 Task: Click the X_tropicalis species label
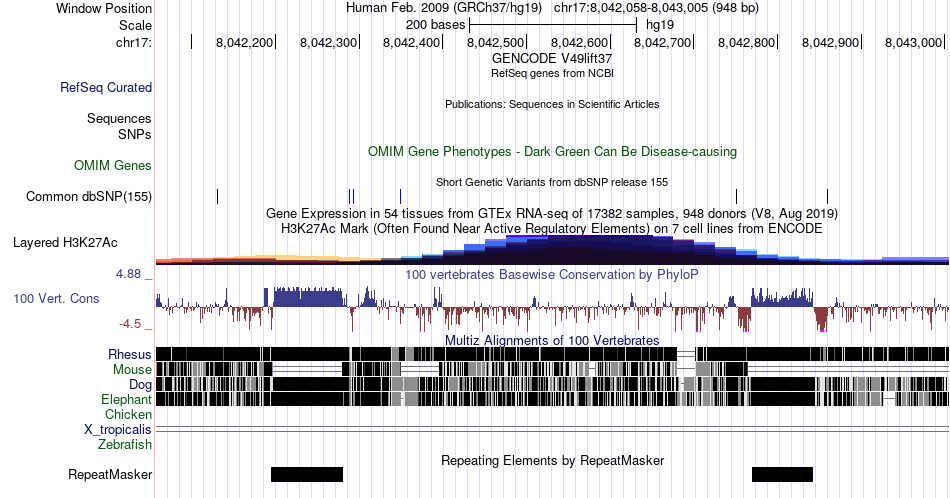(118, 430)
